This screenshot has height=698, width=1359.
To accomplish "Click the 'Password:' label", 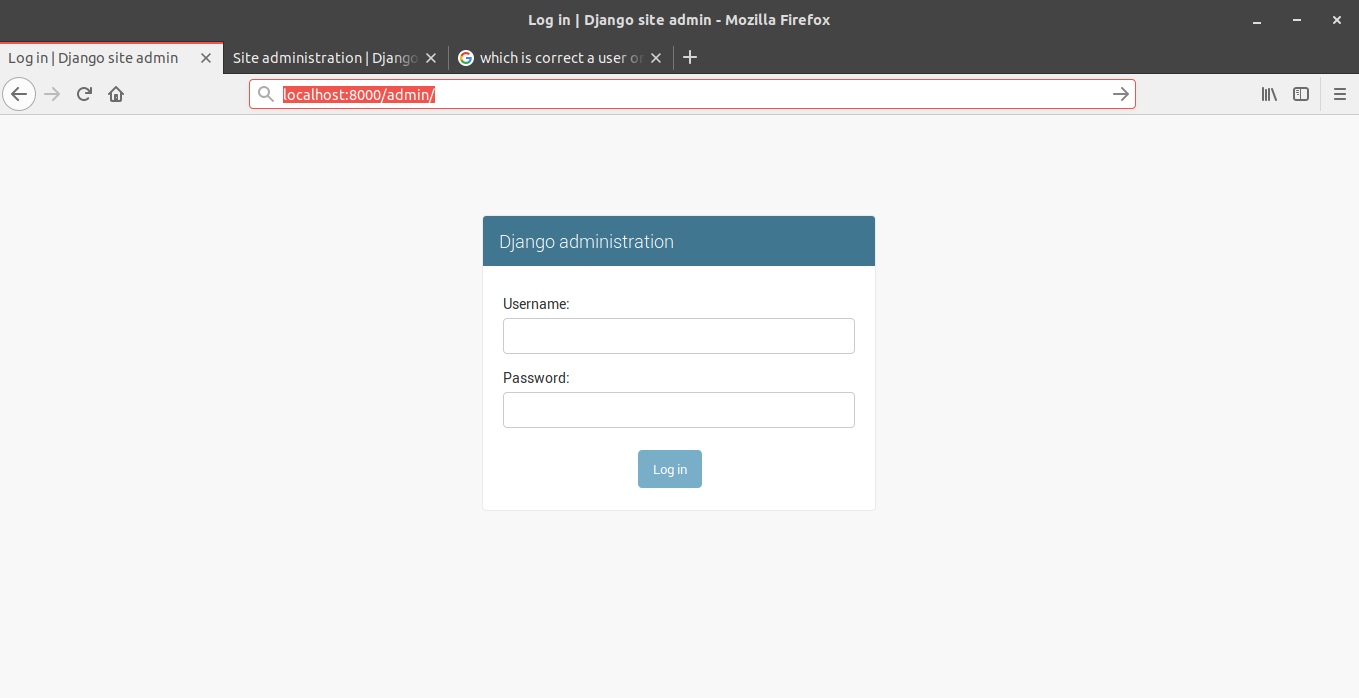I will (x=536, y=378).
